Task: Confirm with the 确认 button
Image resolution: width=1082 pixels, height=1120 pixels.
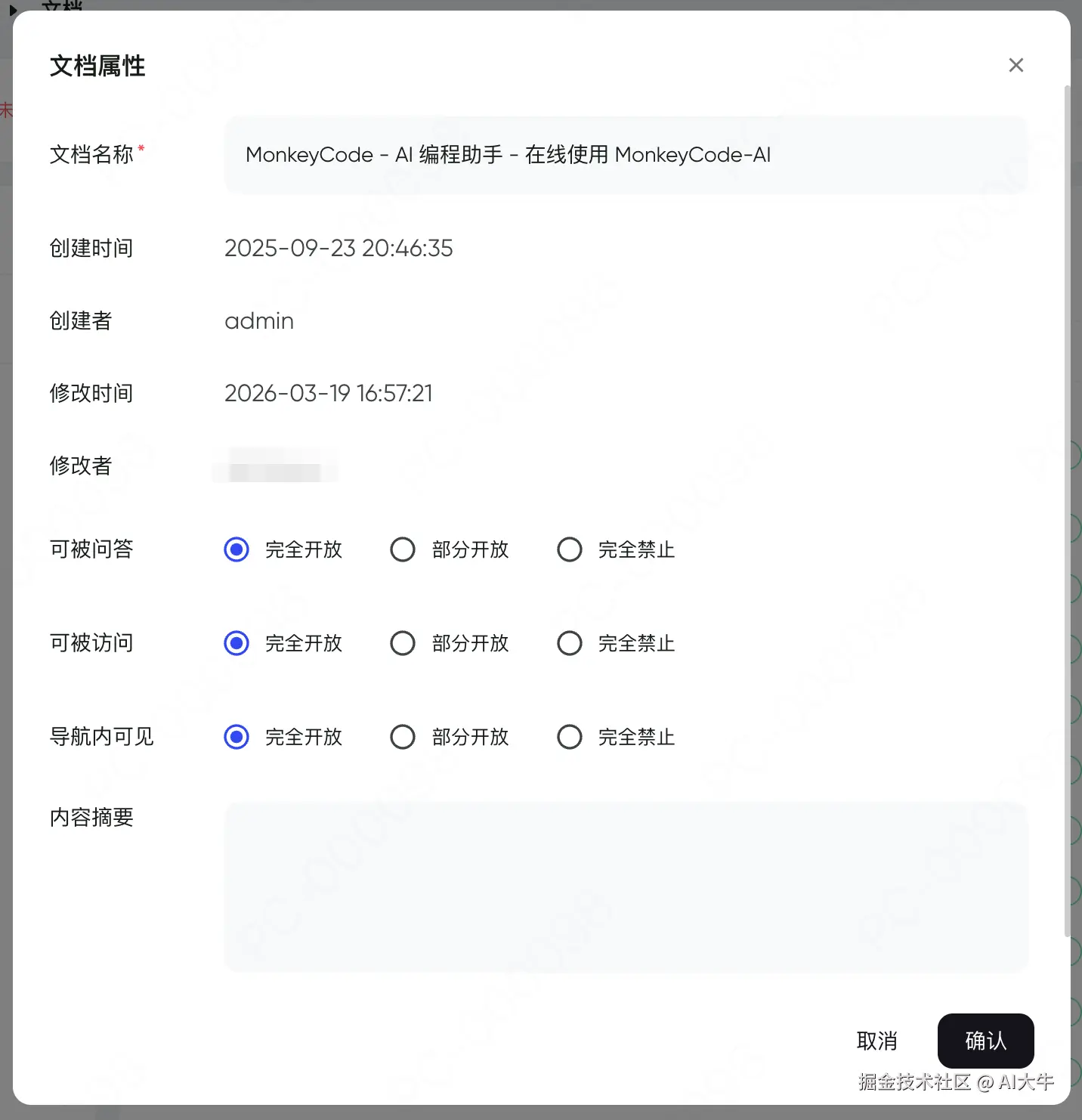Action: click(x=986, y=1041)
